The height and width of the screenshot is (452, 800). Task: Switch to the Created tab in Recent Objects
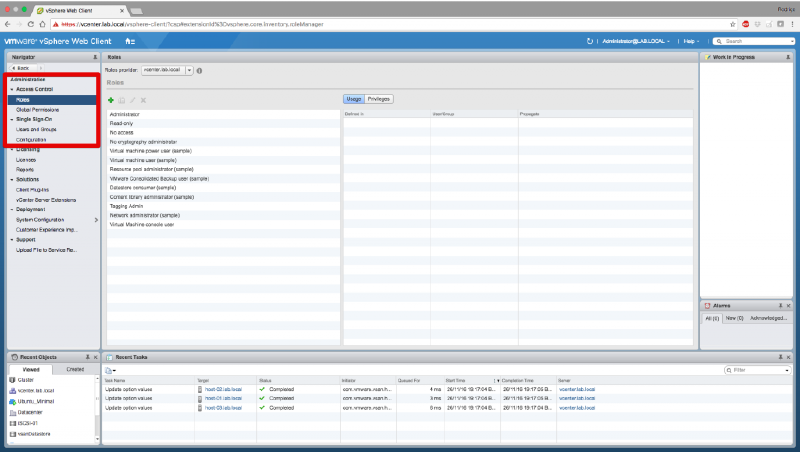coord(75,369)
